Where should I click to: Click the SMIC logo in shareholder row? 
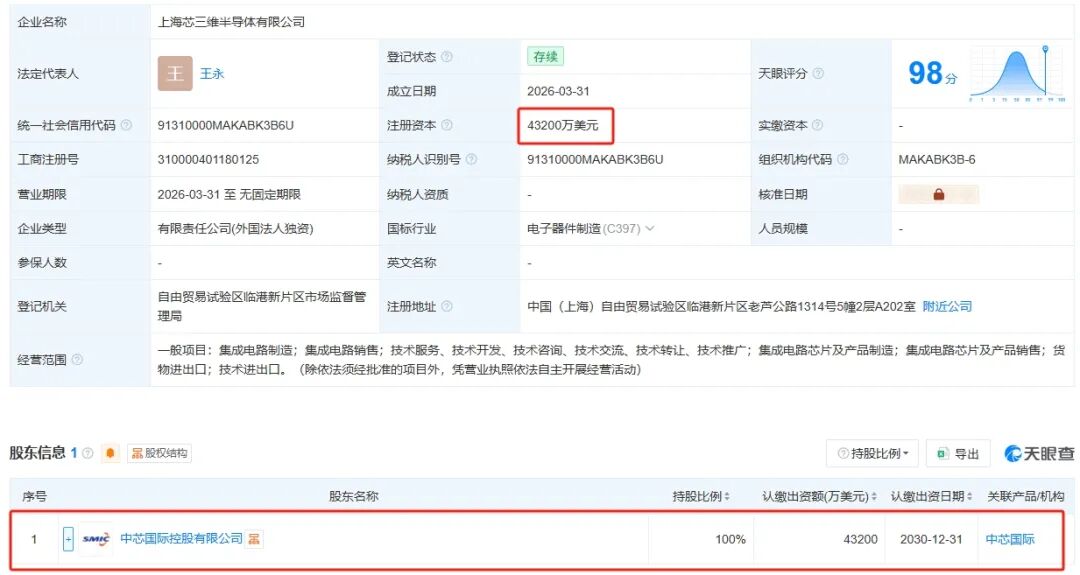pos(97,539)
